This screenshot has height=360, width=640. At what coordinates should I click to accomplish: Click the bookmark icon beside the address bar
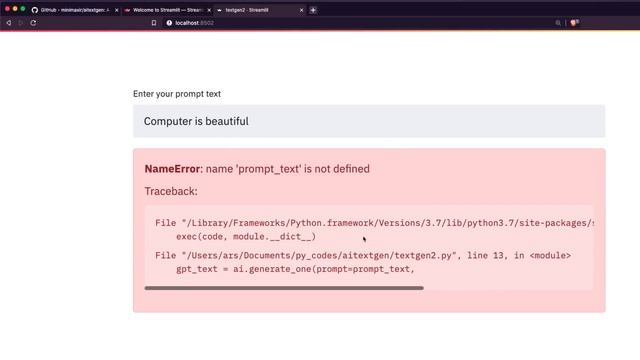[154, 23]
